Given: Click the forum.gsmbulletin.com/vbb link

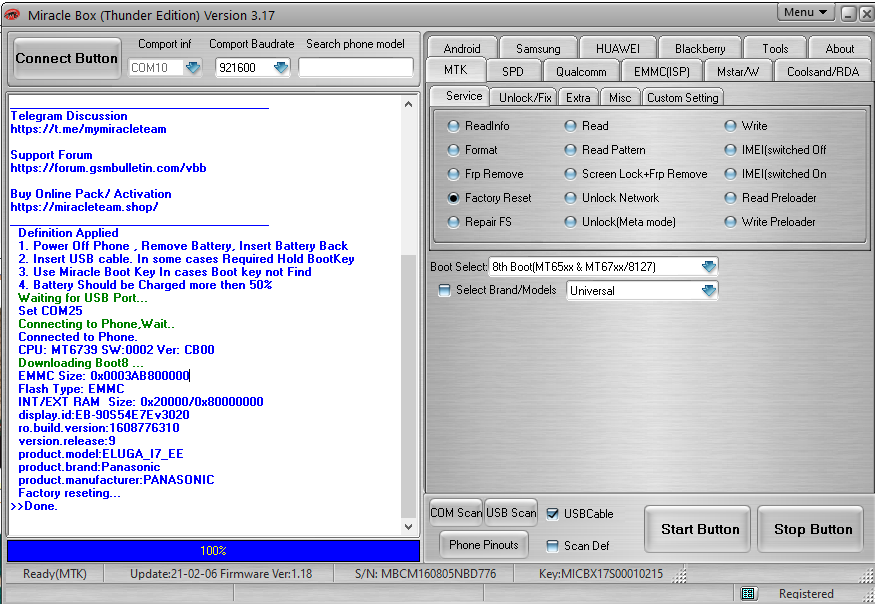Looking at the screenshot, I should 108,168.
